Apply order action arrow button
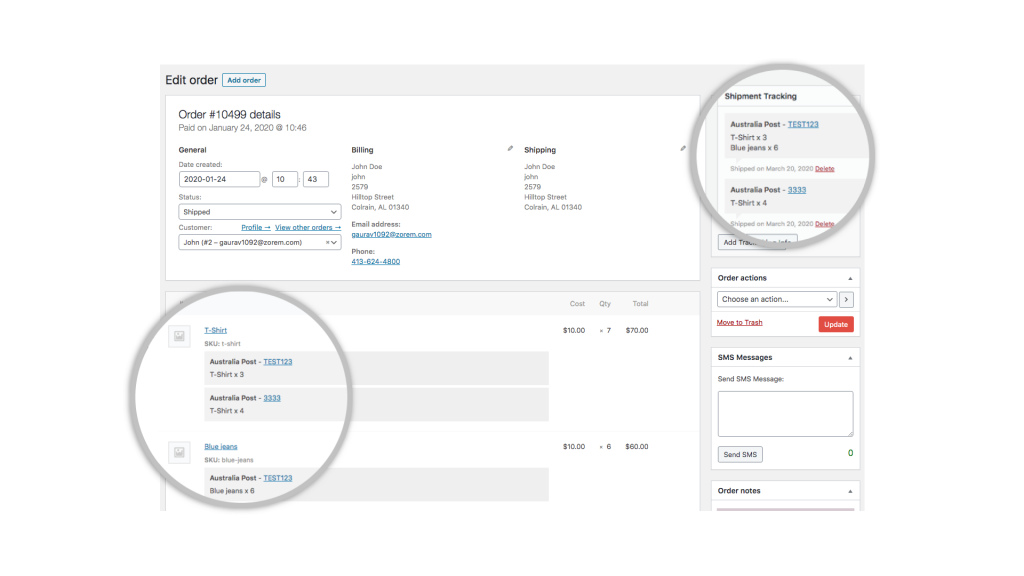The height and width of the screenshot is (576, 1024). click(846, 299)
